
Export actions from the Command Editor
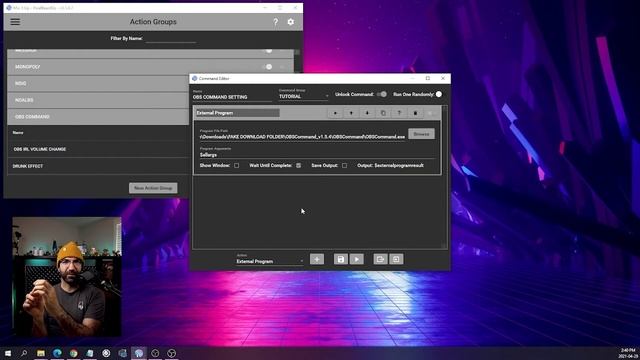click(x=380, y=259)
